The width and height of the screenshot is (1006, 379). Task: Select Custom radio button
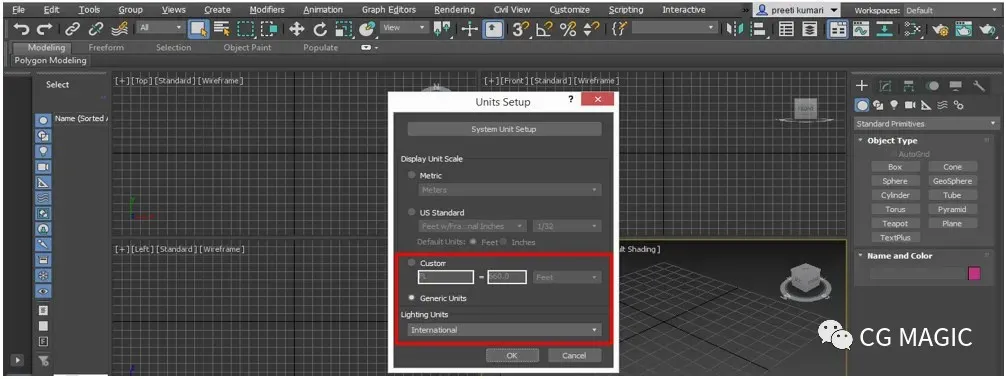[x=411, y=263]
